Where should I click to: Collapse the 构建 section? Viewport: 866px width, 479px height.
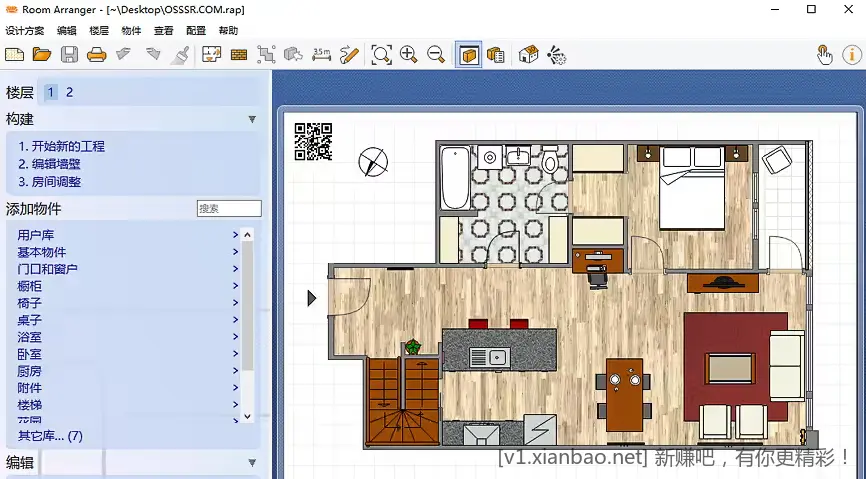[x=252, y=119]
